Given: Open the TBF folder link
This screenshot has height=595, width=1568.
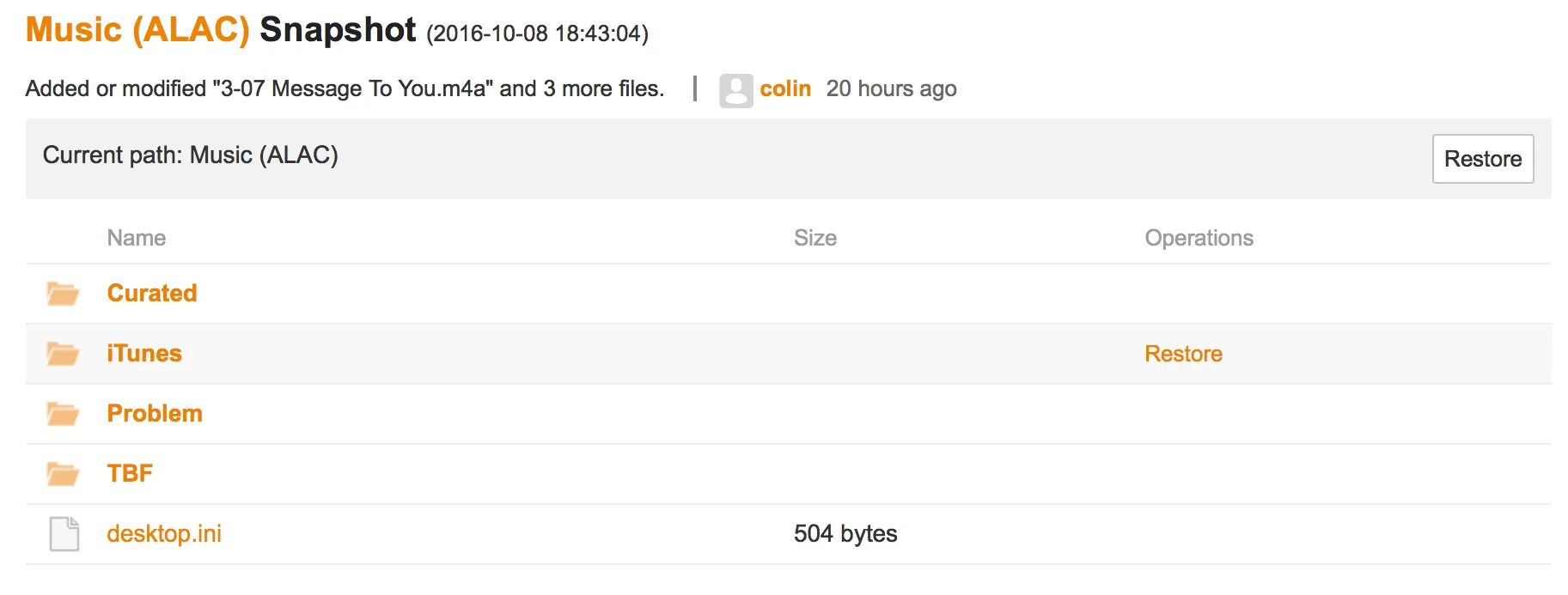Looking at the screenshot, I should click(x=130, y=474).
